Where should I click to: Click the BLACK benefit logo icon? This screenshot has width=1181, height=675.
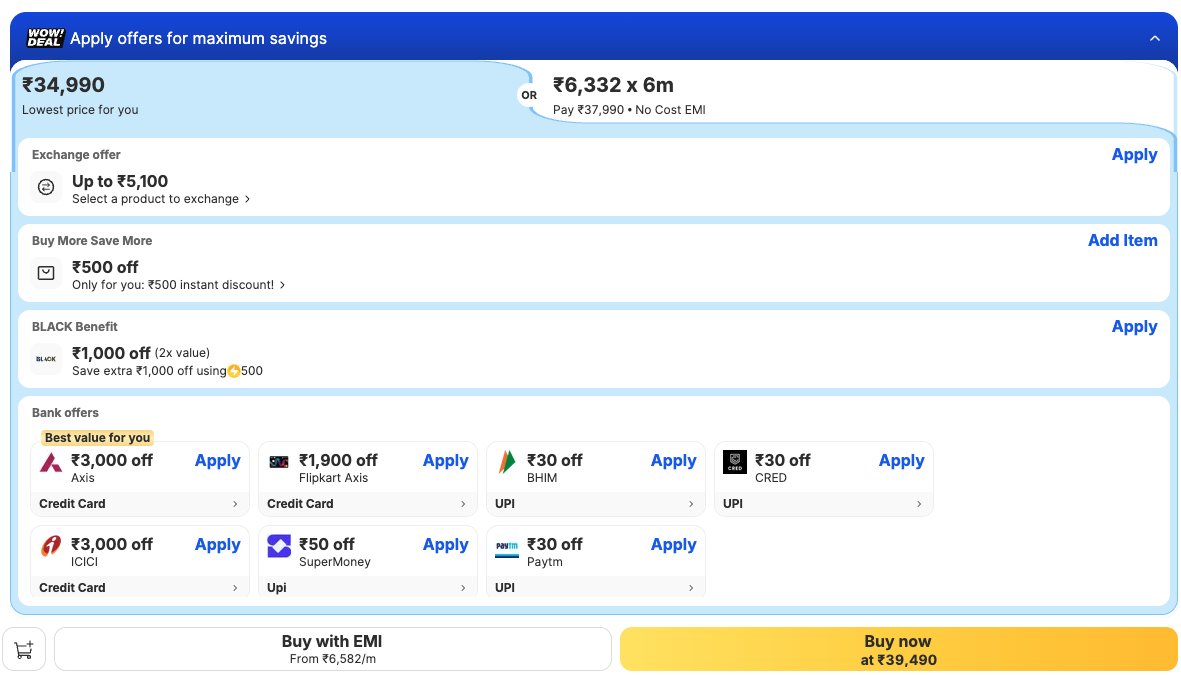(x=46, y=359)
